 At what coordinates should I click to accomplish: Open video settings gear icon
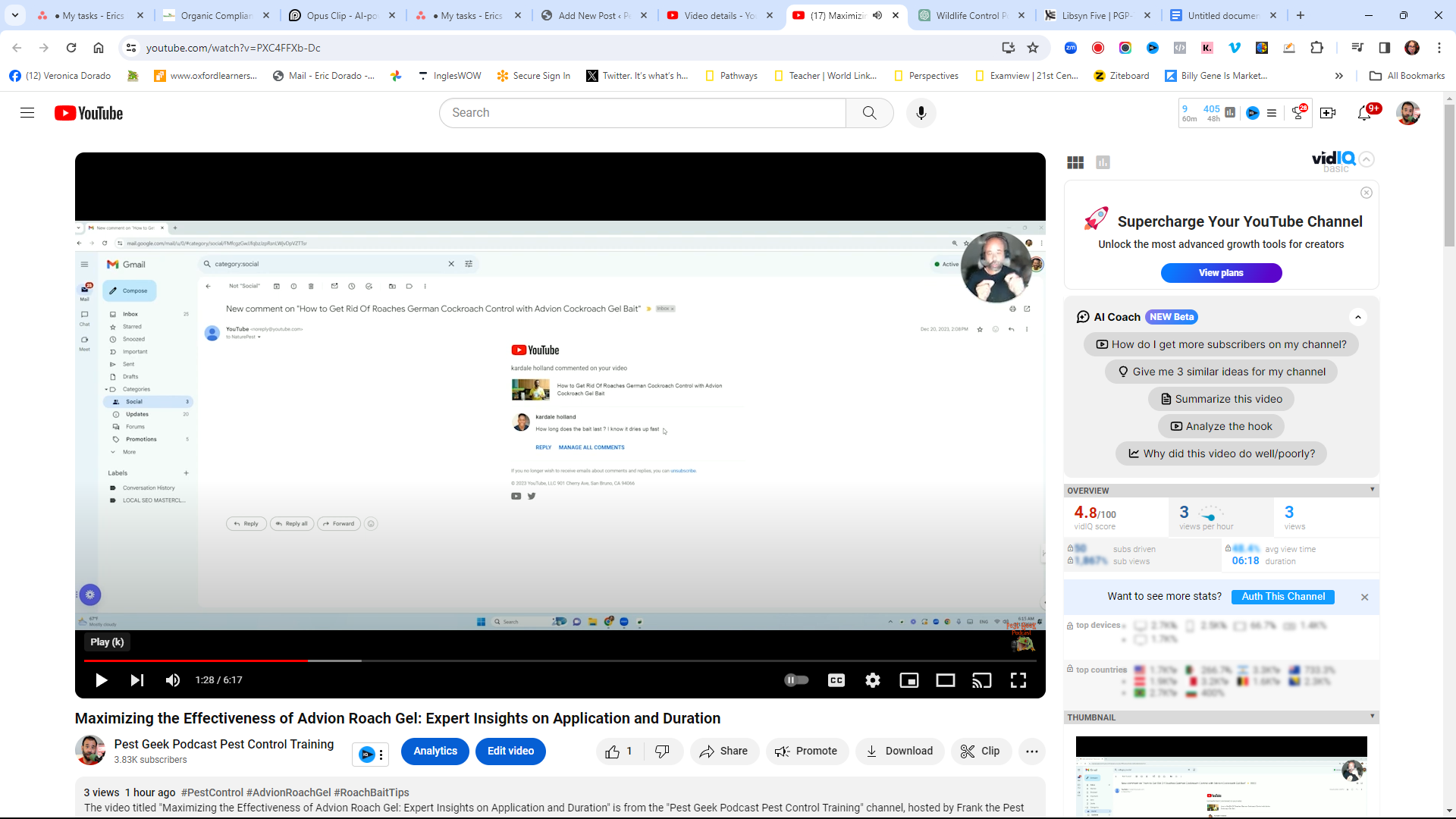873,680
